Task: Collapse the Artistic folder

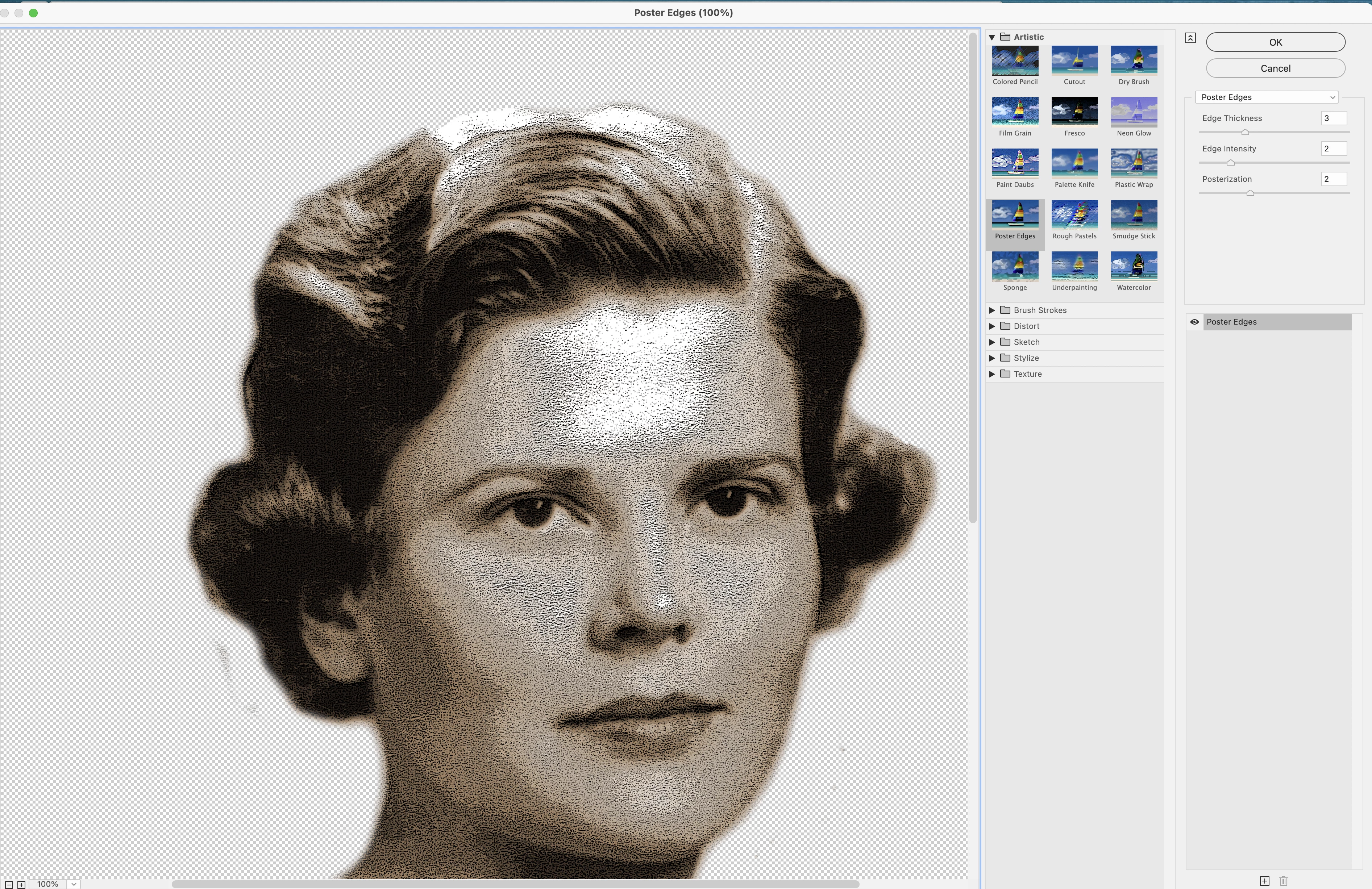Action: click(x=991, y=37)
